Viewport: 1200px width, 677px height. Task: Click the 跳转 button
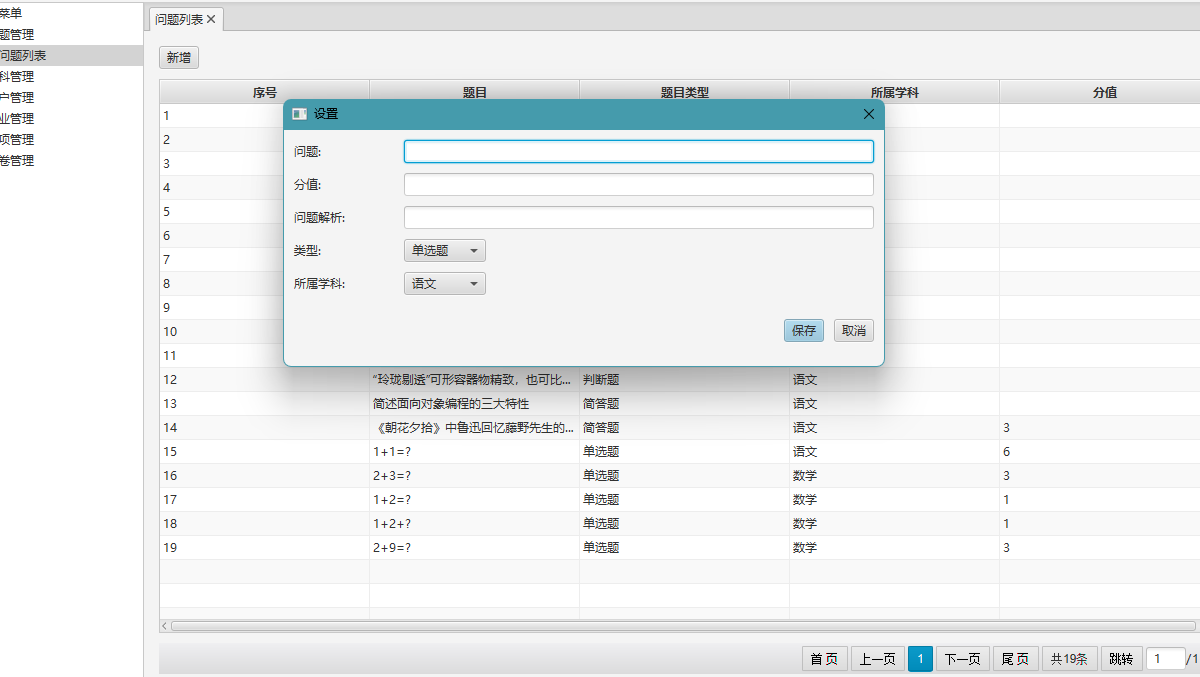(1121, 659)
